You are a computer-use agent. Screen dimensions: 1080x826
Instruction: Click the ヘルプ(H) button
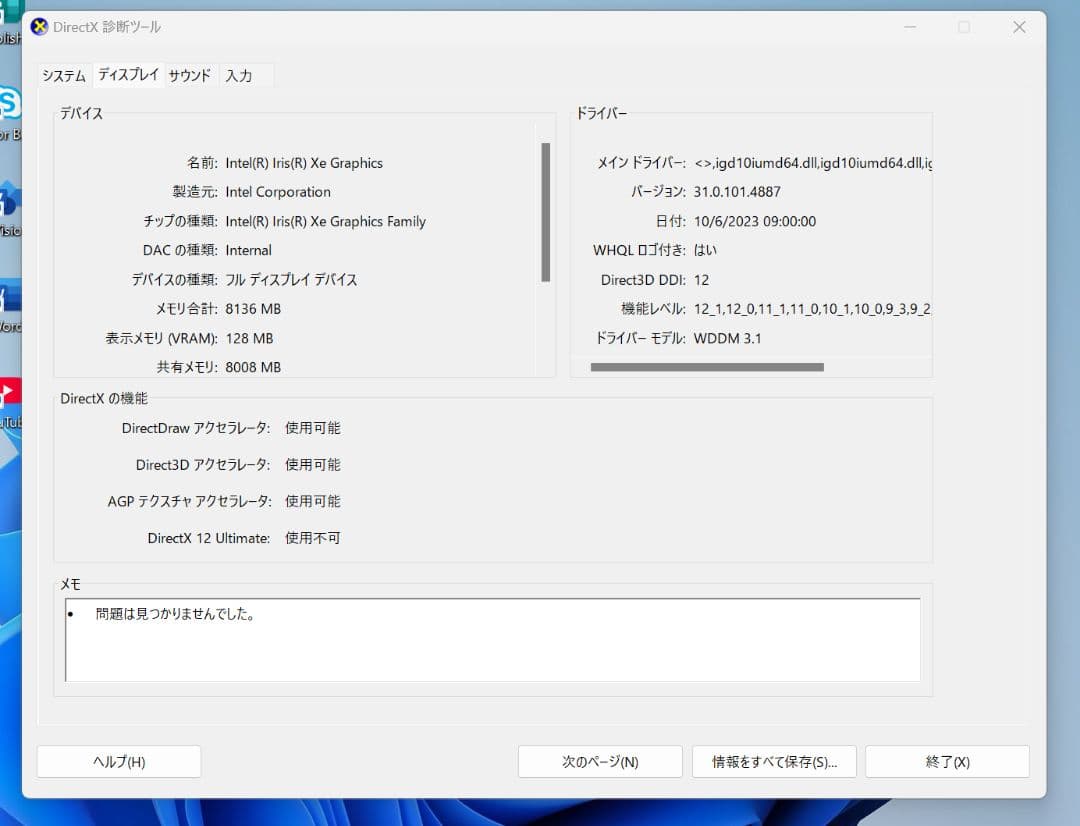[x=118, y=761]
